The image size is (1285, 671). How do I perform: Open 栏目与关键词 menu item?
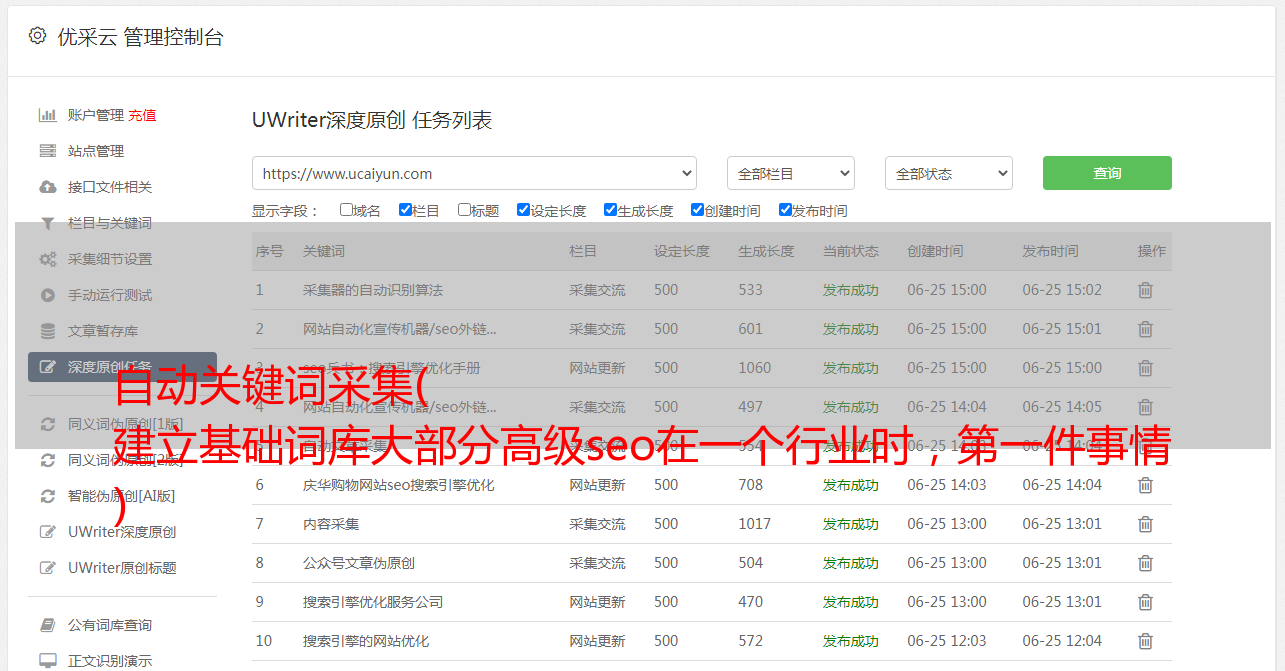click(110, 223)
